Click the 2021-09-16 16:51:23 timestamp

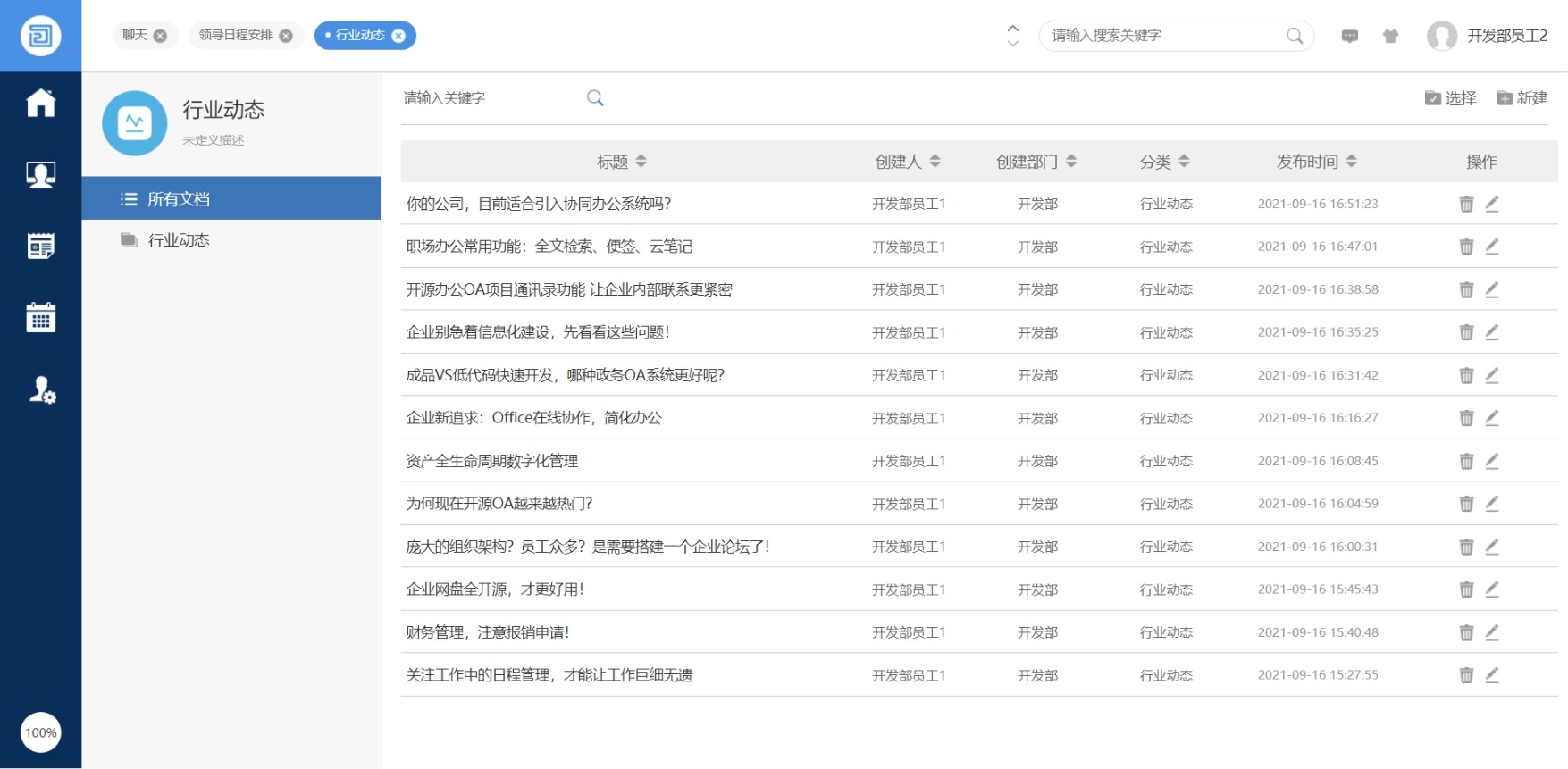(x=1318, y=204)
